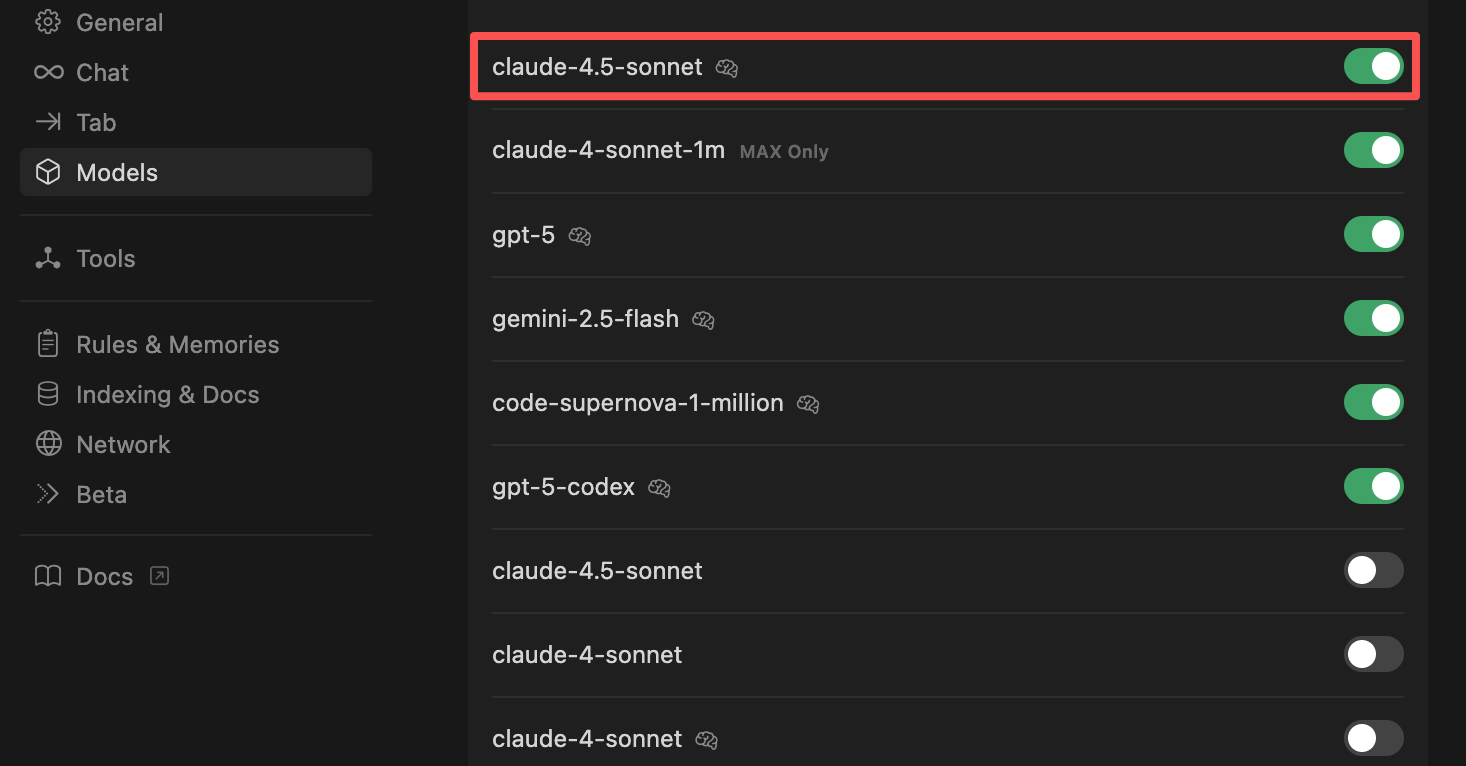Disable the highlighted claude-4.5-sonnet toggle
Viewport: 1466px width, 766px height.
point(1373,67)
